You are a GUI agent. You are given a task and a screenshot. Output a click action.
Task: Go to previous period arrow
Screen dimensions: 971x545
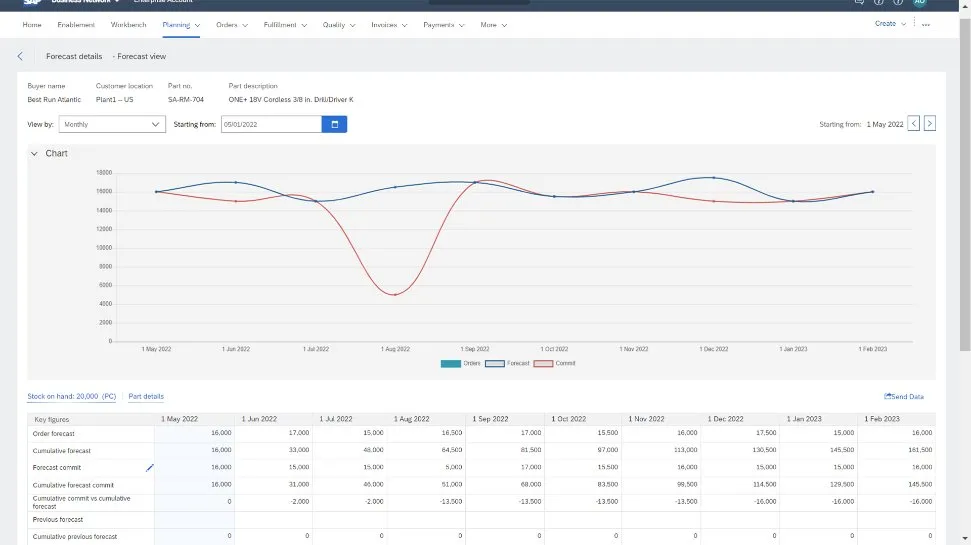coord(914,124)
